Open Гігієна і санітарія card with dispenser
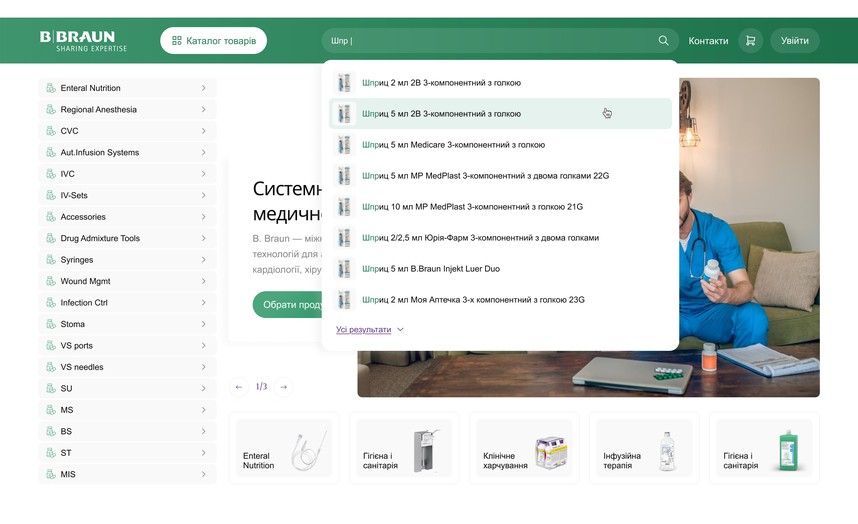This screenshot has width=858, height=524. pos(404,448)
